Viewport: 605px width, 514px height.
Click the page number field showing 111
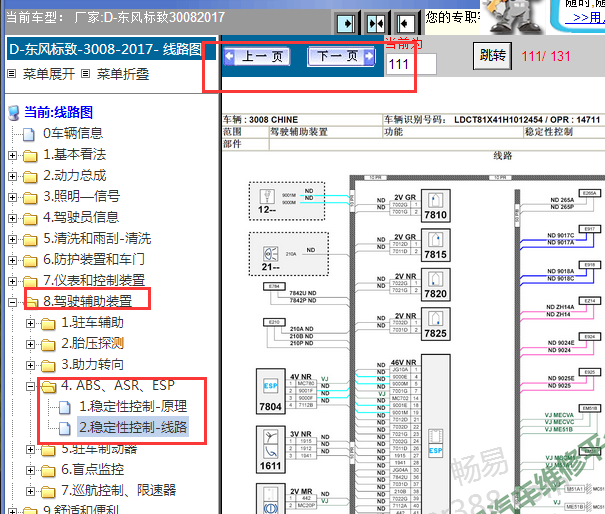tap(411, 64)
